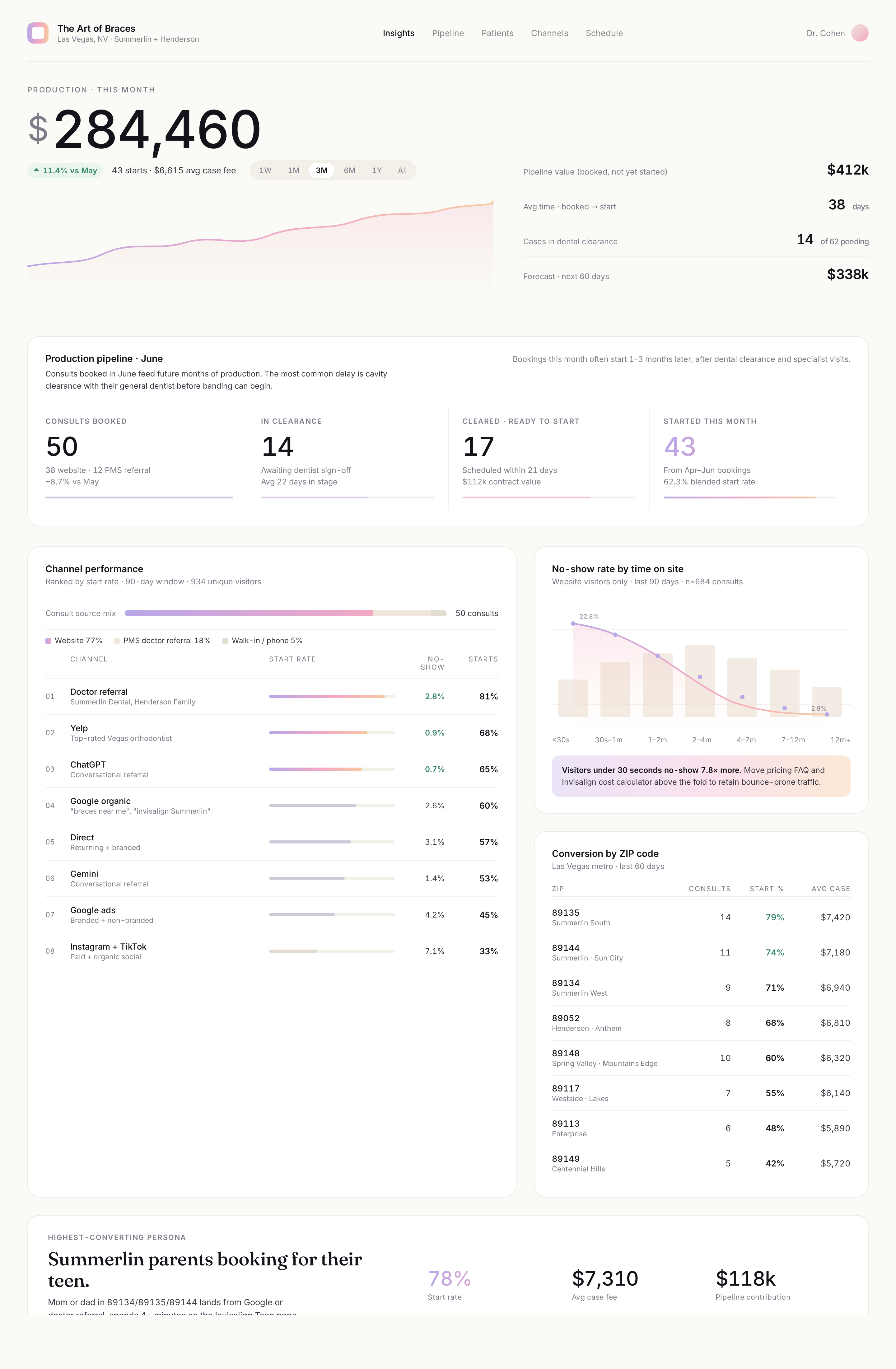Click The Art of Braces logo icon
This screenshot has height=1369, width=896.
pyautogui.click(x=38, y=33)
